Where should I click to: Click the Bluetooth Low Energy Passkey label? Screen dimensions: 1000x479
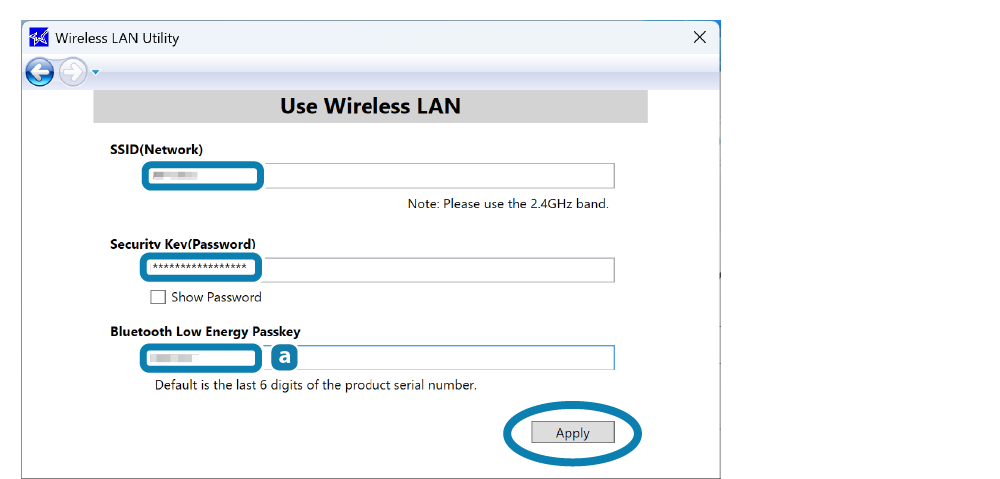(x=205, y=331)
